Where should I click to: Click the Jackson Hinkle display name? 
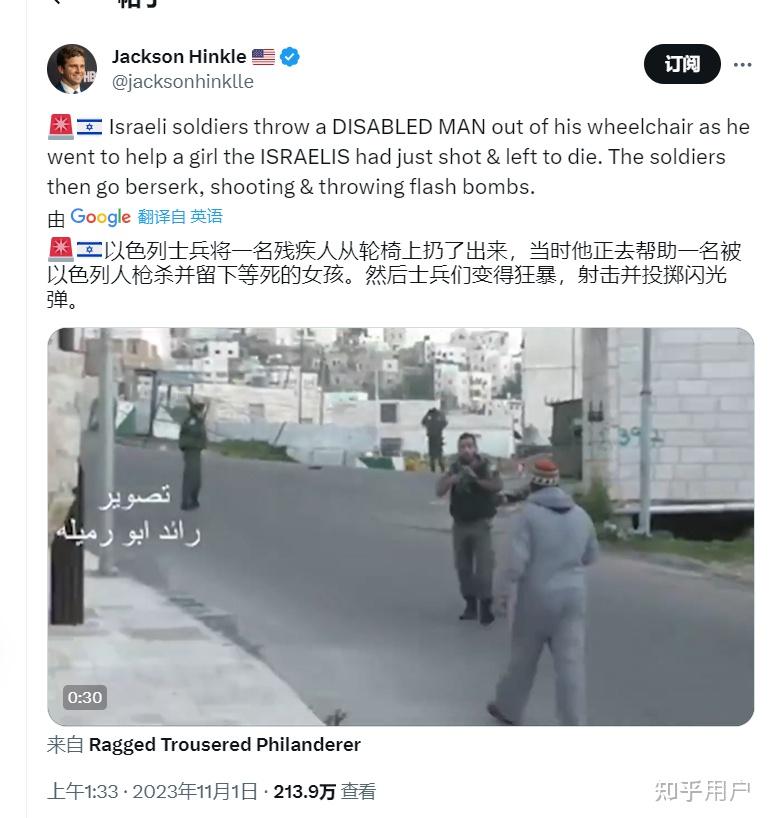(179, 56)
